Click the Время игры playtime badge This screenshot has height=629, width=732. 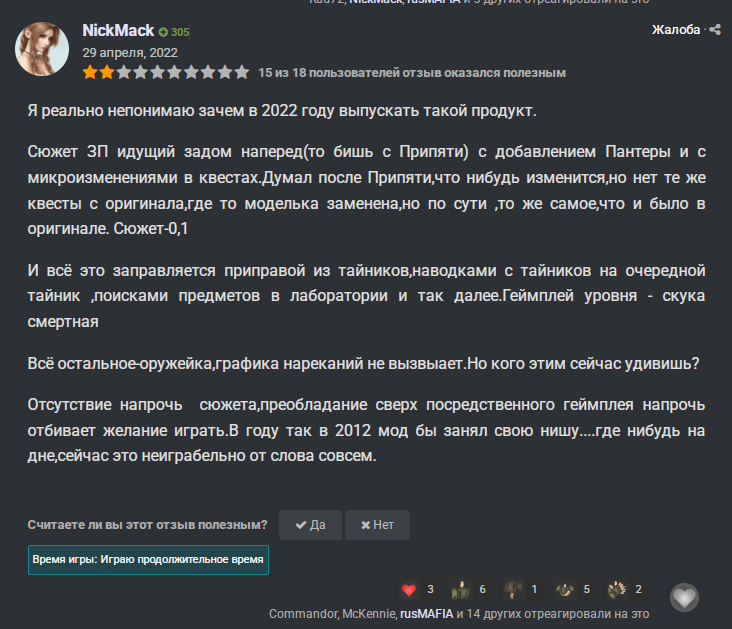tap(148, 559)
